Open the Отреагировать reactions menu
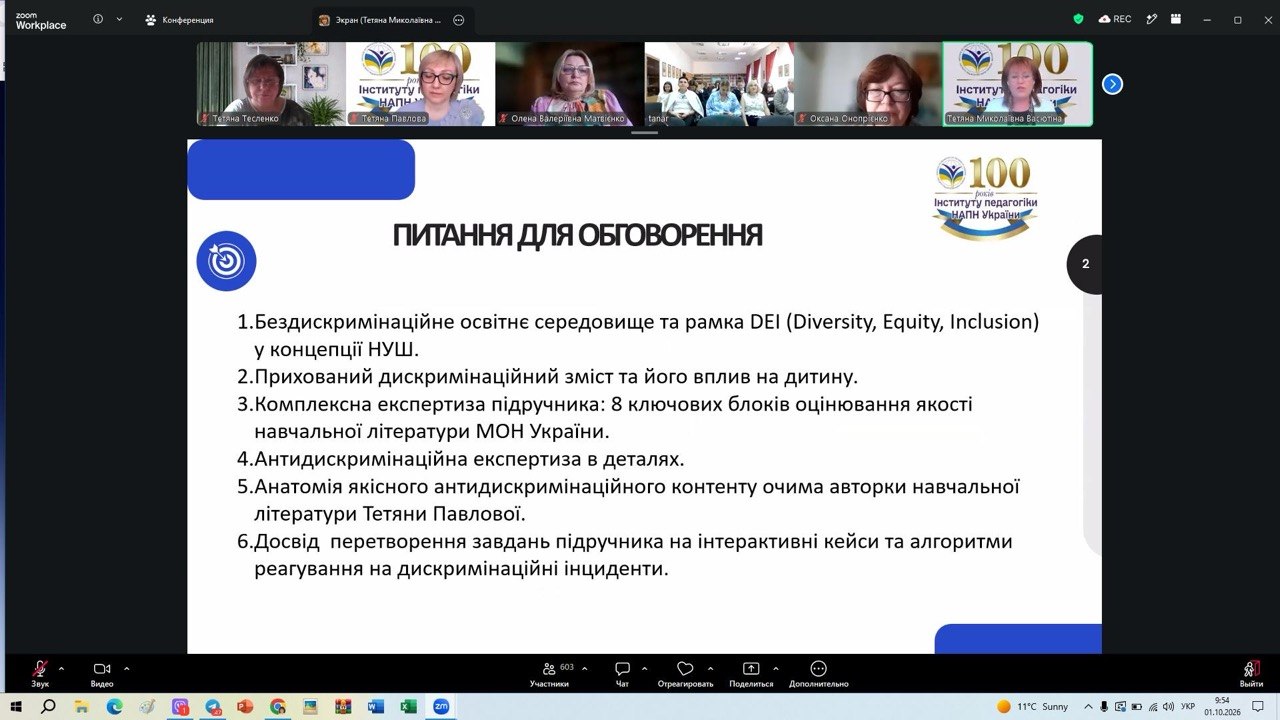Viewport: 1280px width, 720px height. (x=685, y=673)
